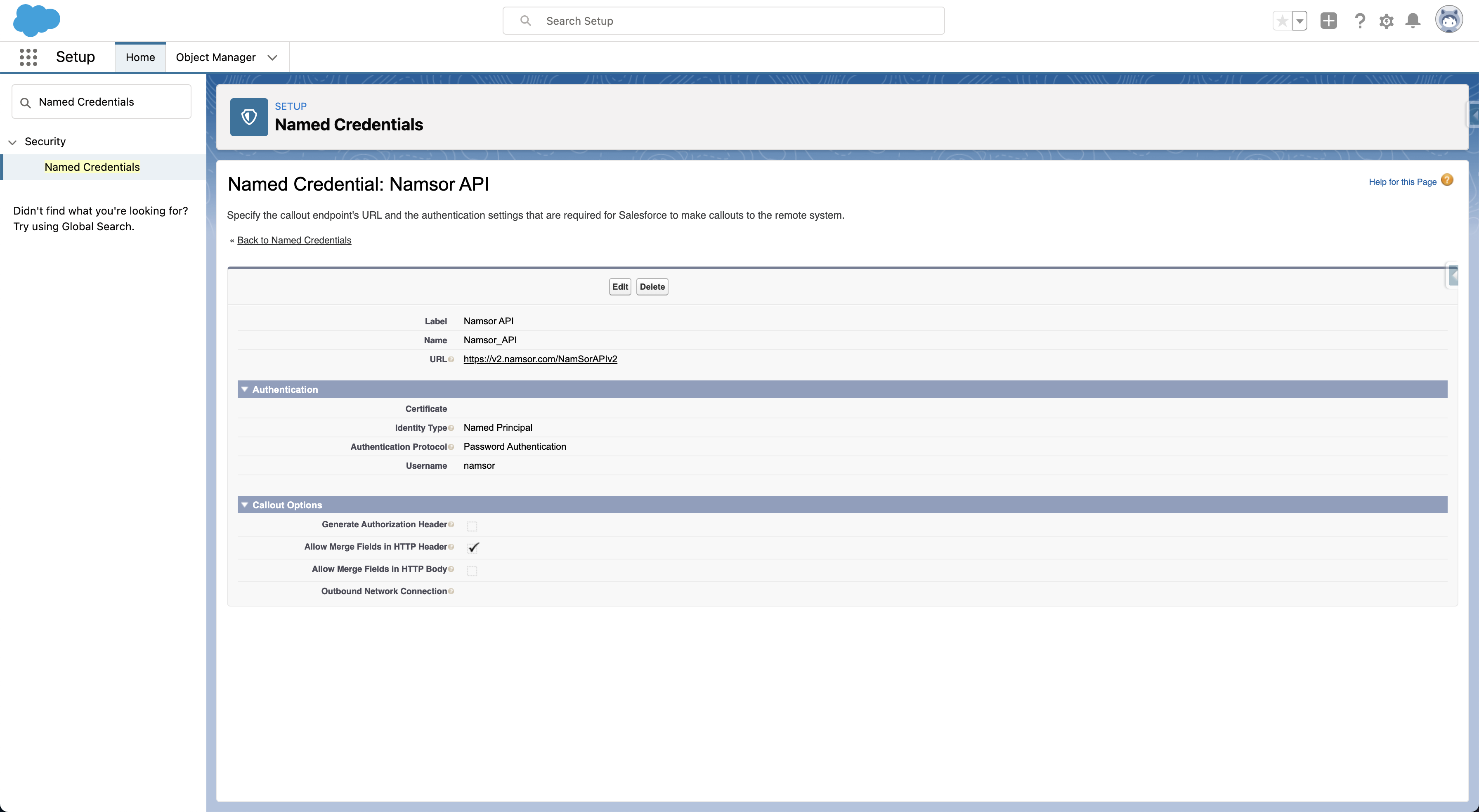Click the Delete button
Screen dimensions: 1479x812
point(652,287)
